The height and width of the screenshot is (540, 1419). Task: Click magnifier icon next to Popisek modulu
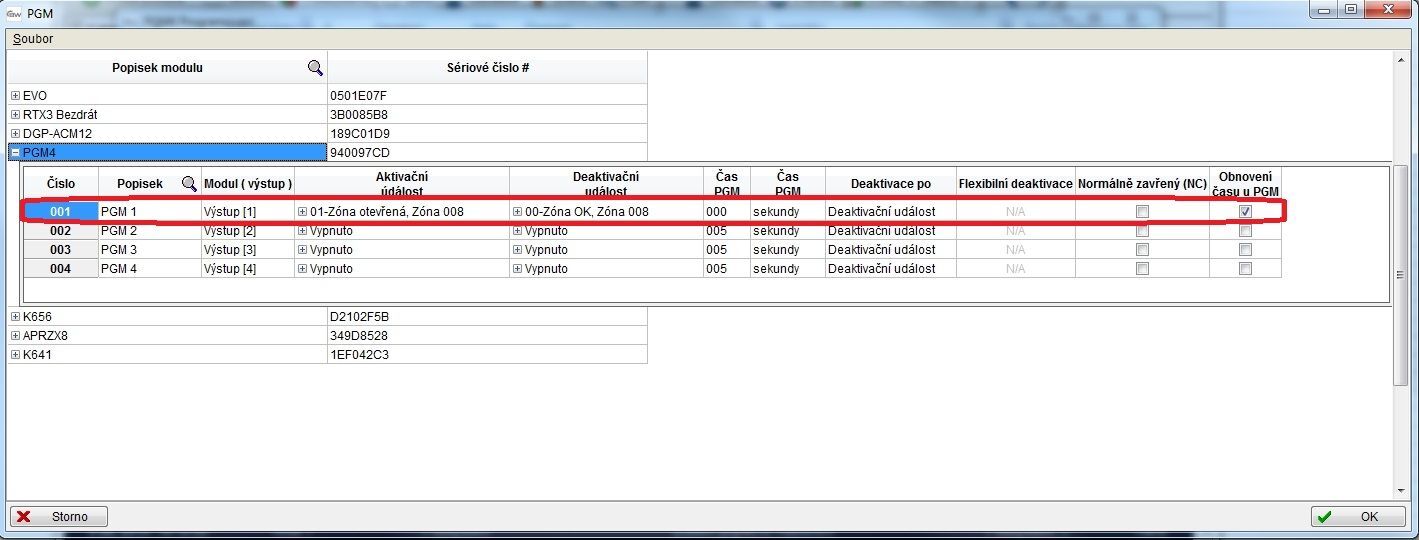pyautogui.click(x=315, y=68)
